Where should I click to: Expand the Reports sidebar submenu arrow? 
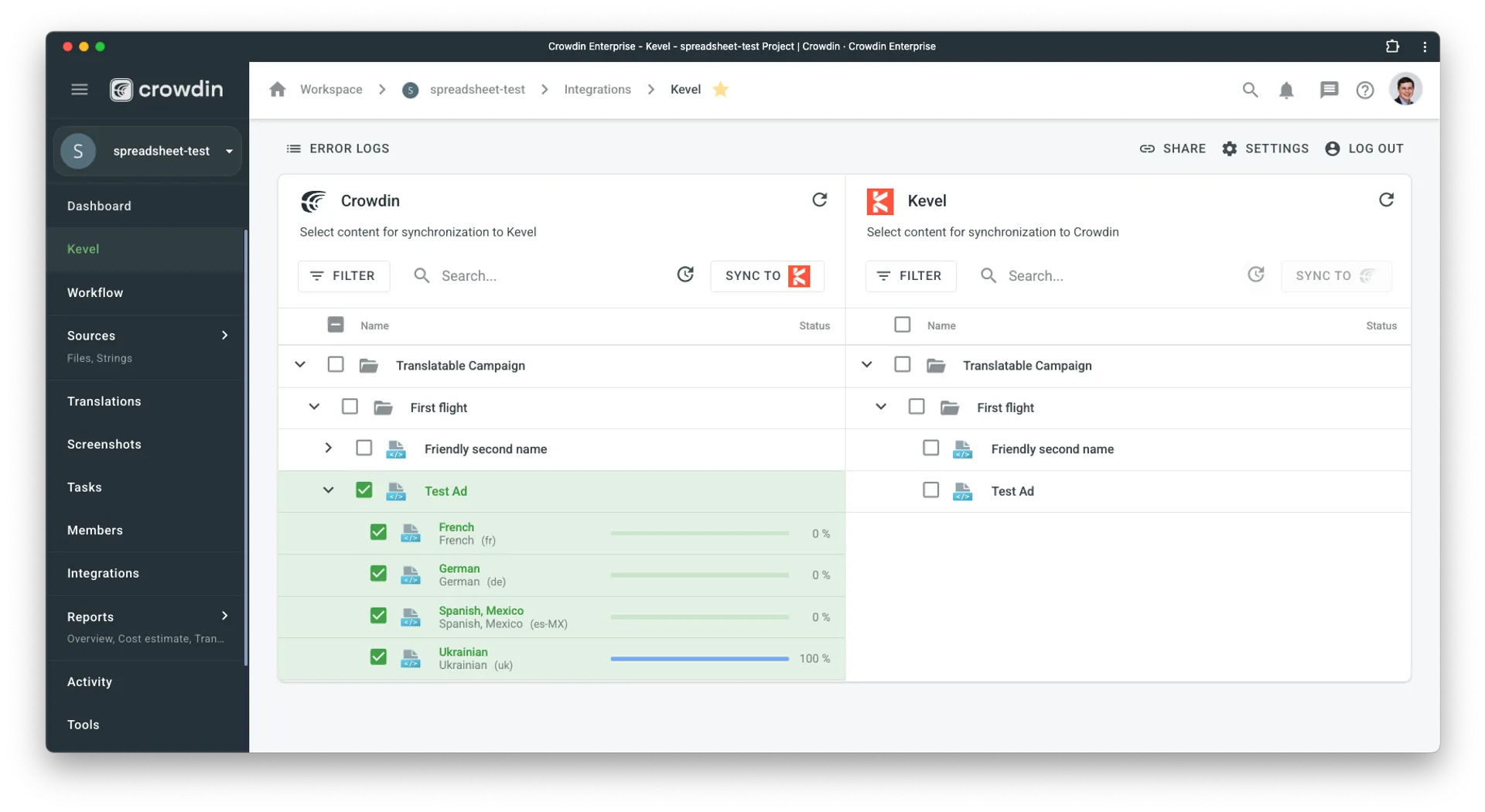(x=225, y=616)
